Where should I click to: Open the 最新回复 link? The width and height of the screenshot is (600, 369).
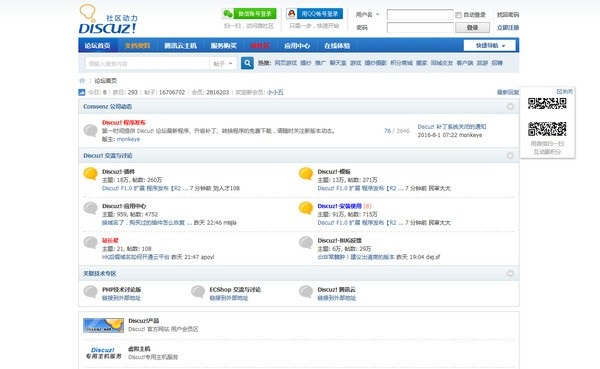[508, 92]
